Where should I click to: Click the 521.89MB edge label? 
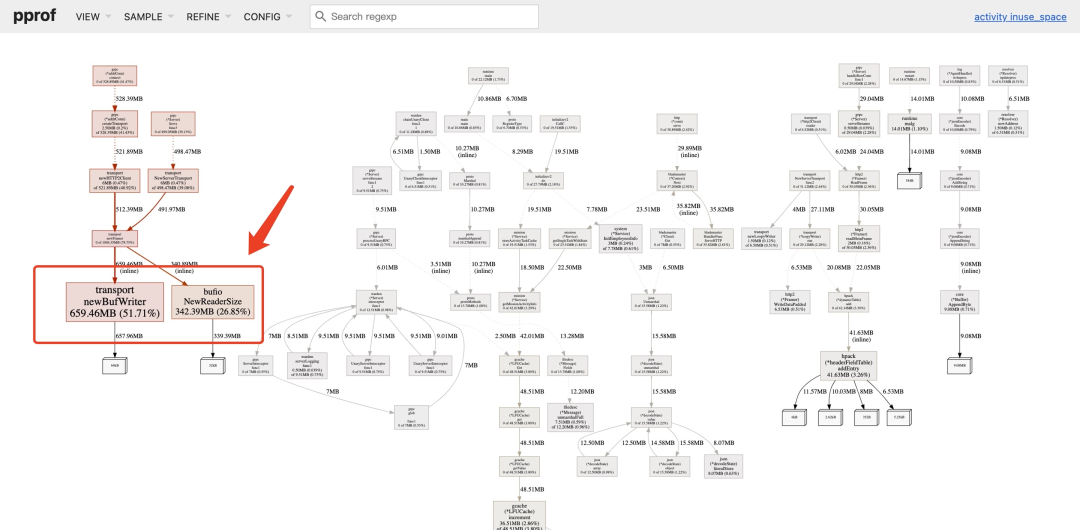point(129,152)
